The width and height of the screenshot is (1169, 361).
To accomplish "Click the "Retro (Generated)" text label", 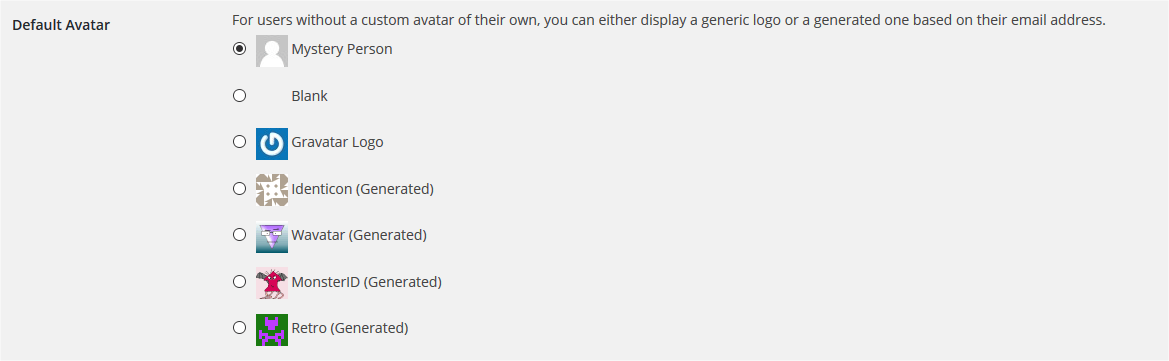I will click(350, 328).
